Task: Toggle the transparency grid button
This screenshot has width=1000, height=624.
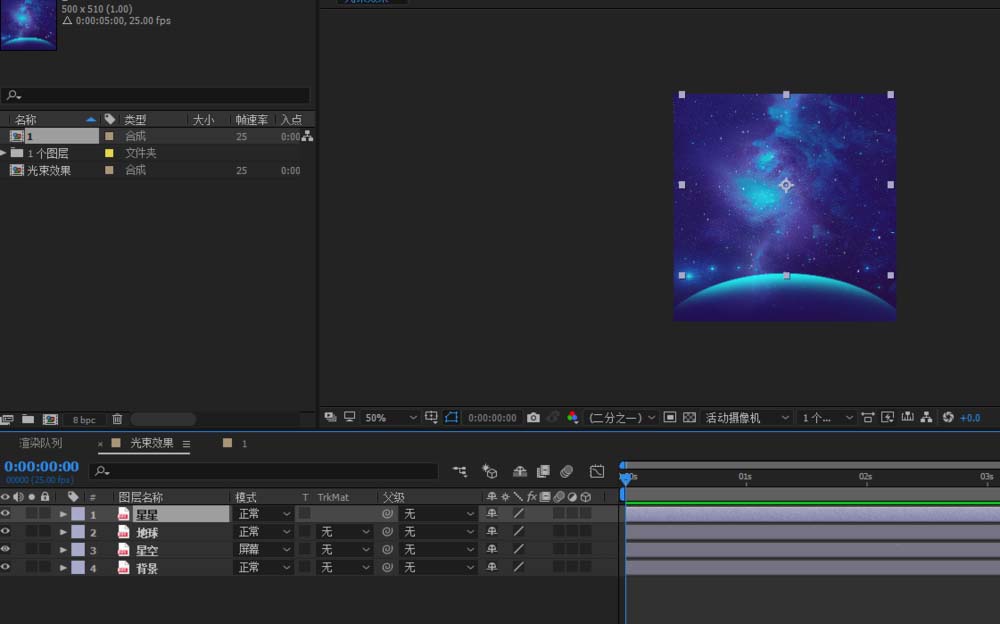Action: coord(689,418)
